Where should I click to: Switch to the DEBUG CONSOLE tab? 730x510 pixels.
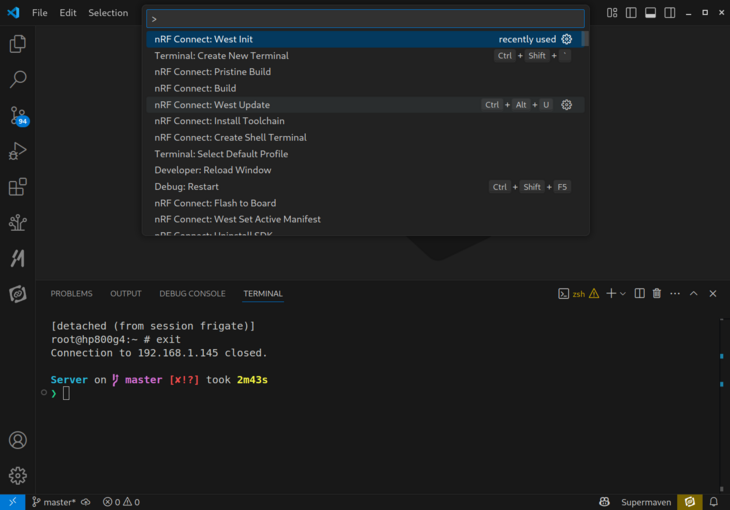tap(192, 293)
